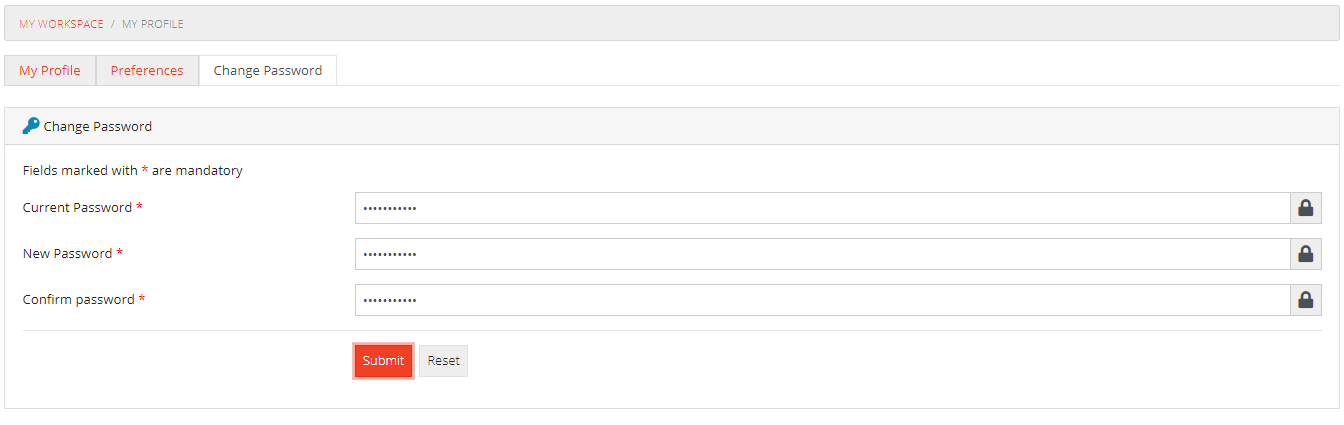Select the Change Password tab
This screenshot has height=425, width=1344.
[268, 70]
